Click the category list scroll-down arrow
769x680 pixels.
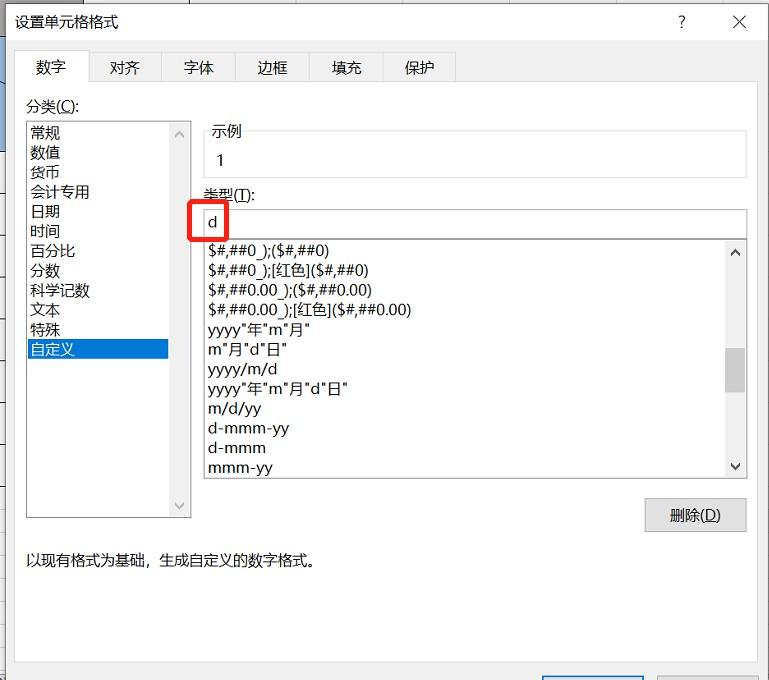coord(179,505)
